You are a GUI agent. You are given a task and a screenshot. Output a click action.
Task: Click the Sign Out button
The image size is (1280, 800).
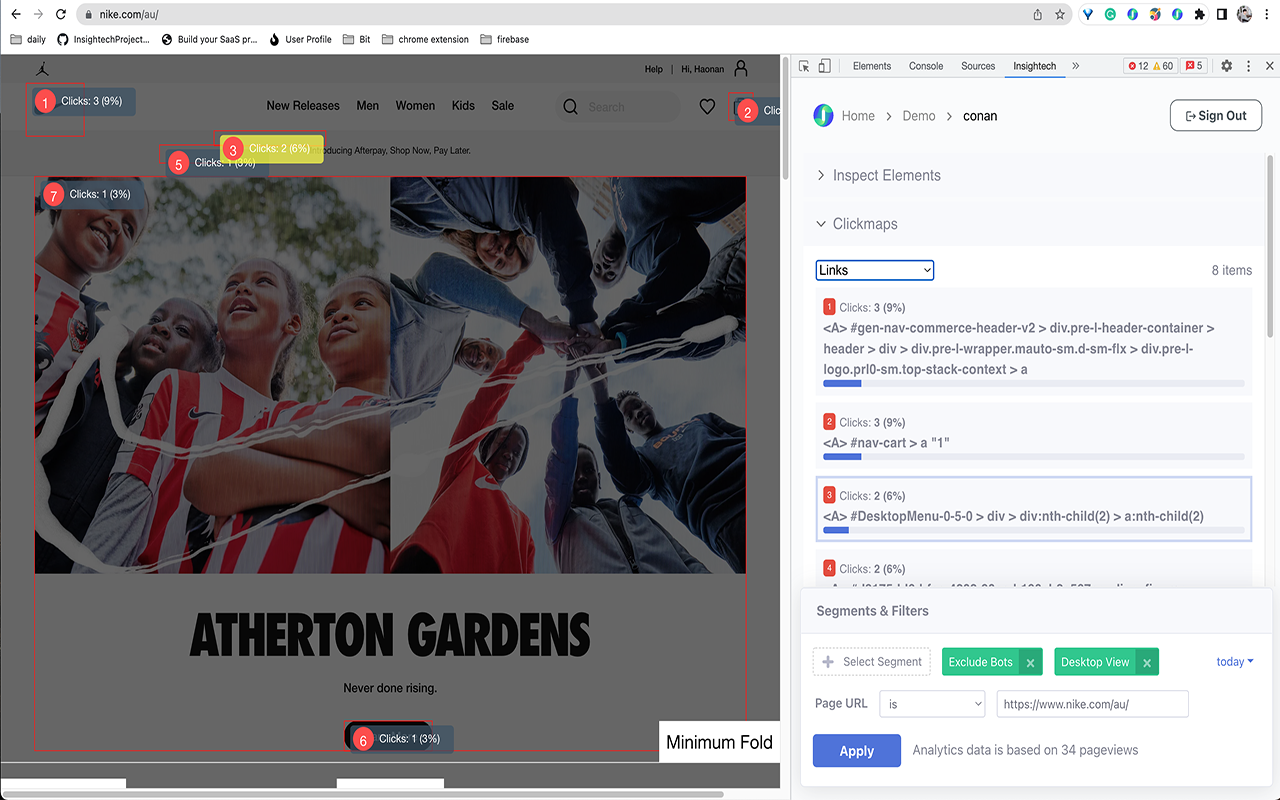pyautogui.click(x=1215, y=115)
